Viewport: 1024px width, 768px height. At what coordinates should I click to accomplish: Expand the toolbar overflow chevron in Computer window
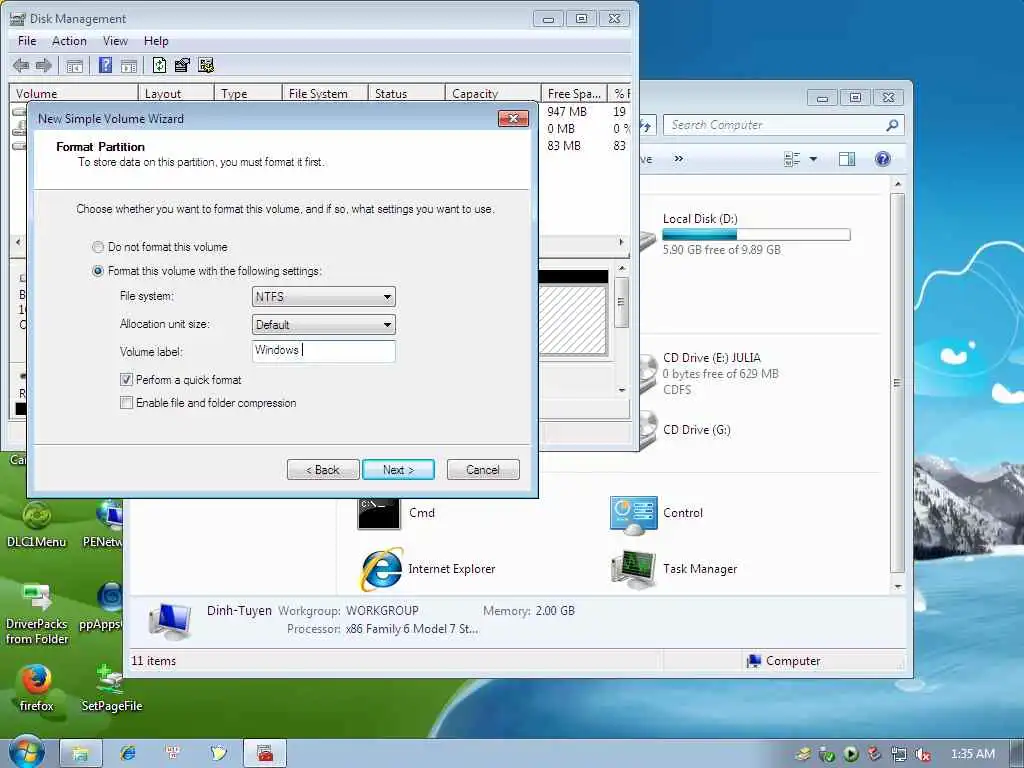click(x=679, y=159)
